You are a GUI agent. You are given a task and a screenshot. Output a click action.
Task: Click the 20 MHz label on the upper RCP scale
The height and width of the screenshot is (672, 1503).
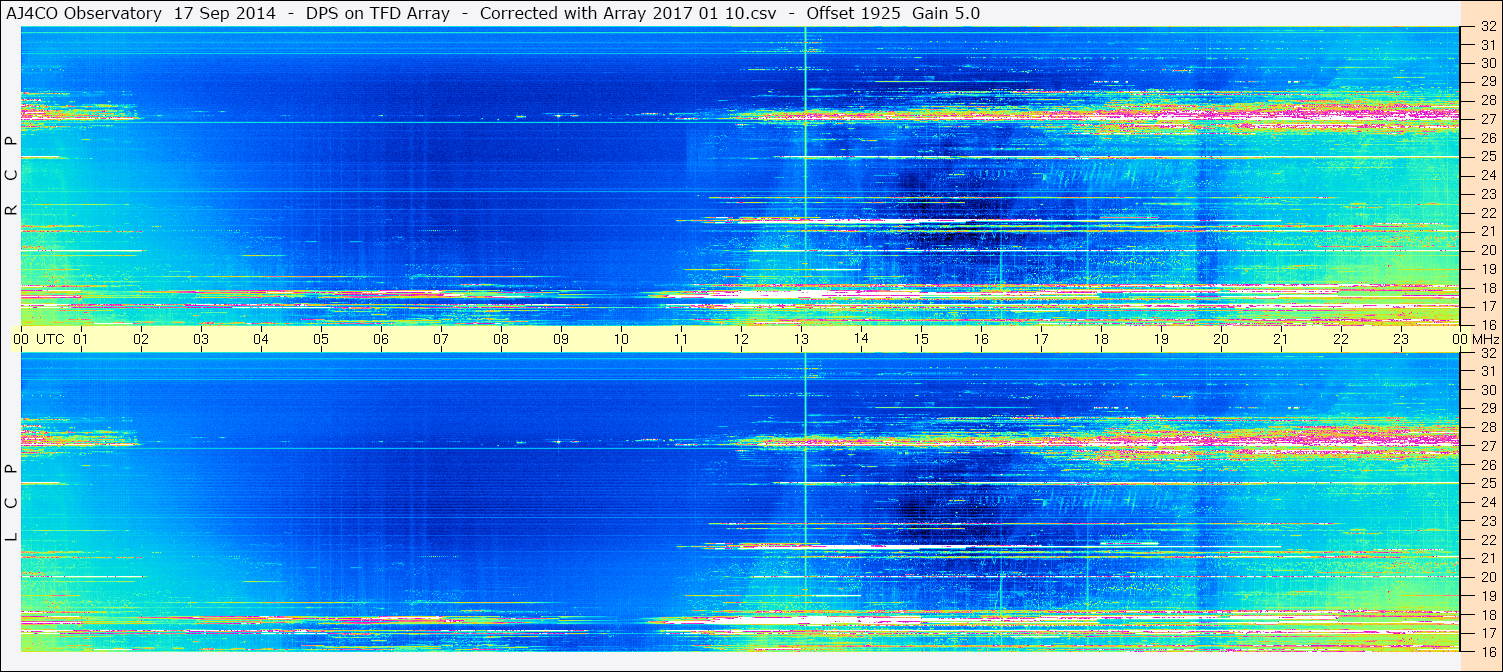click(1487, 250)
